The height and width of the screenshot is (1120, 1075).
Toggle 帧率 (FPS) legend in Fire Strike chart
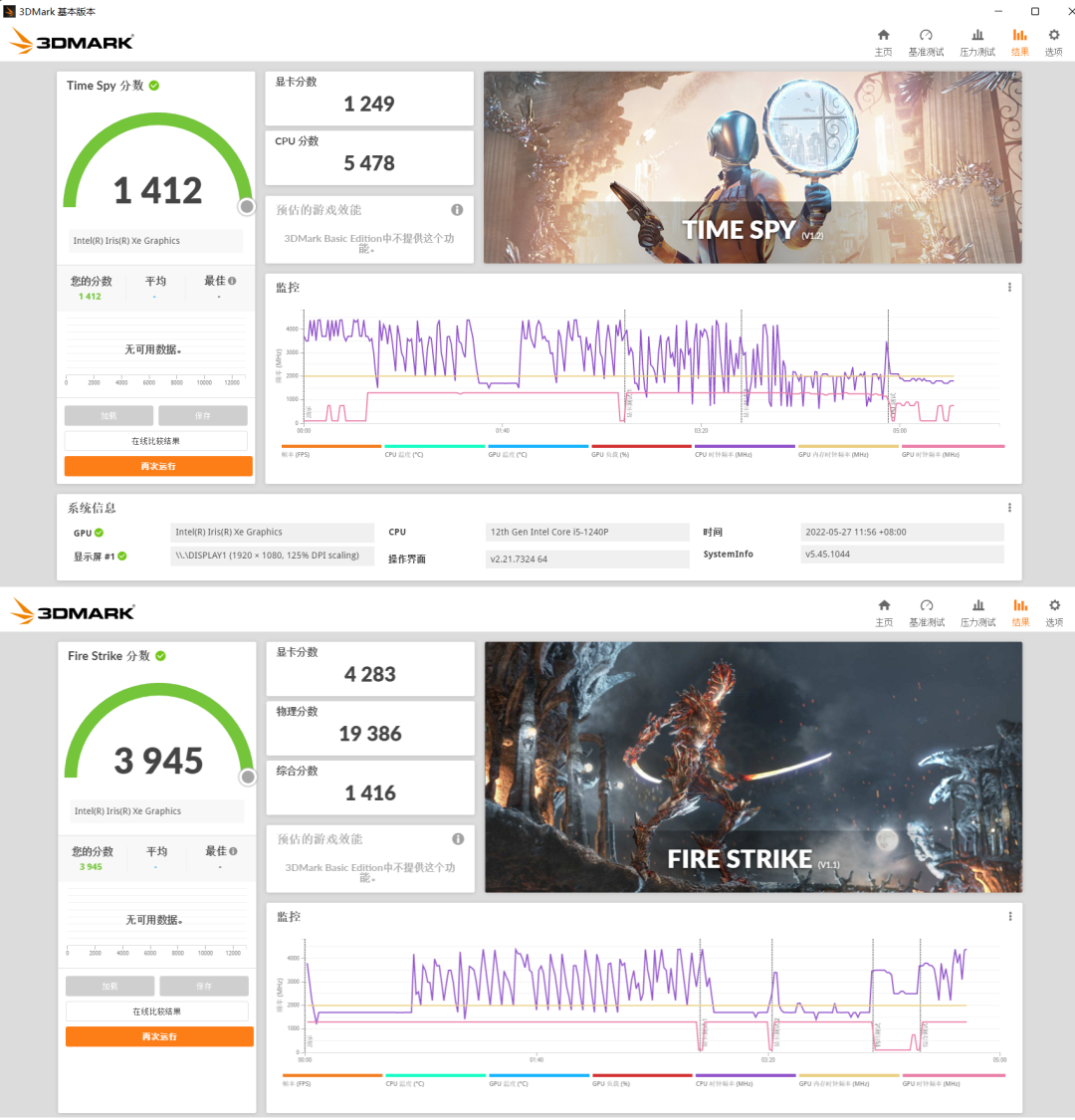(332, 1080)
